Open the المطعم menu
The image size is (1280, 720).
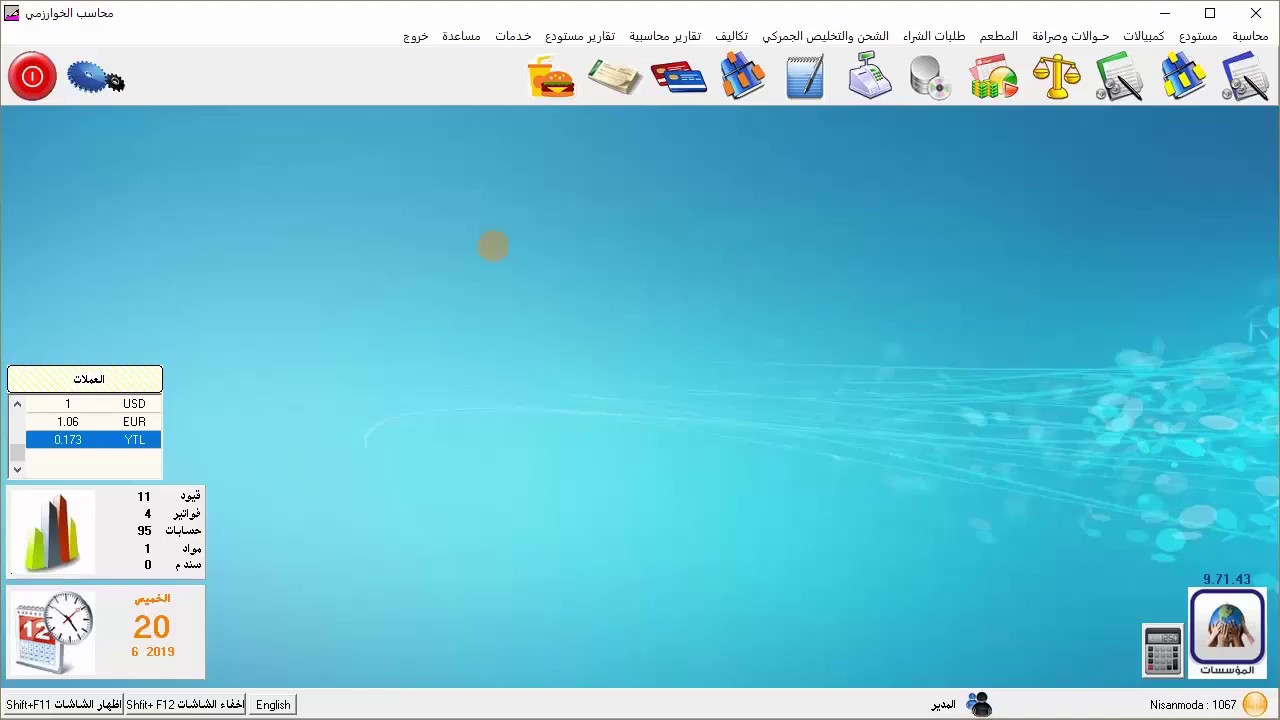click(x=998, y=36)
